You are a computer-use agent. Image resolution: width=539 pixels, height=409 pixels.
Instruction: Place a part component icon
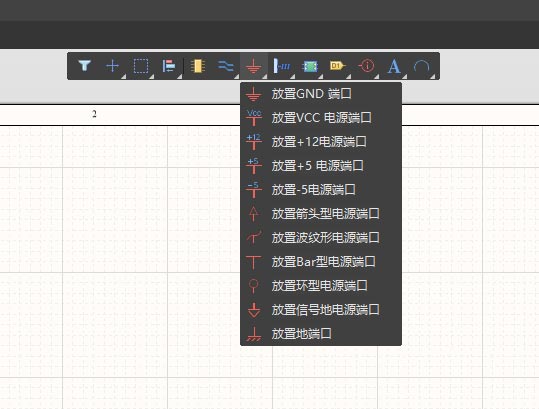pyautogui.click(x=198, y=66)
